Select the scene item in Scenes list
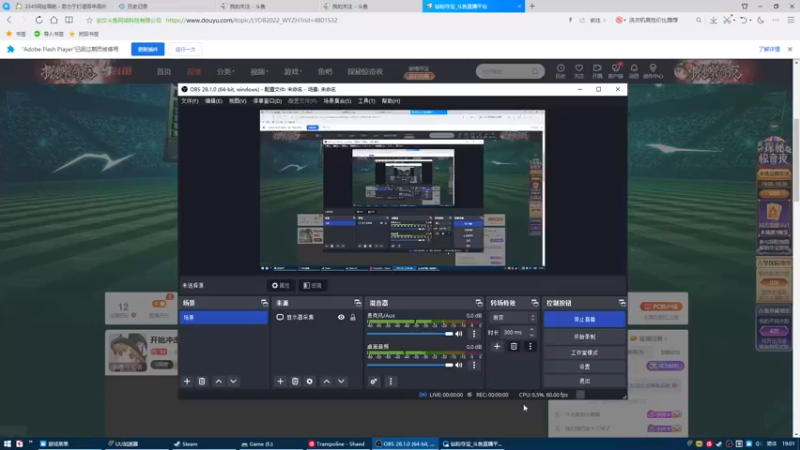Viewport: 800px width, 450px height. (223, 317)
